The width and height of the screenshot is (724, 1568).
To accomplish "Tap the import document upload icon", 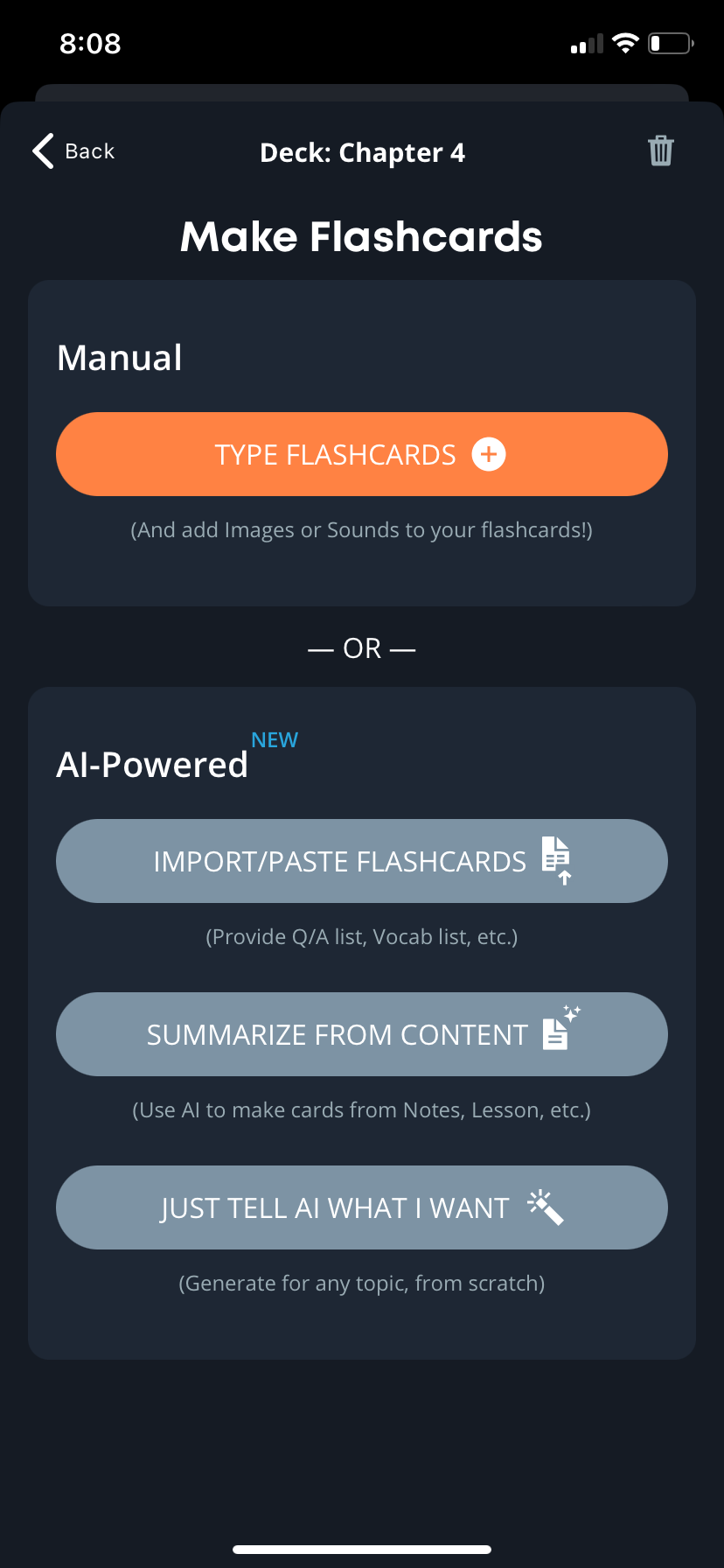I will [x=556, y=861].
